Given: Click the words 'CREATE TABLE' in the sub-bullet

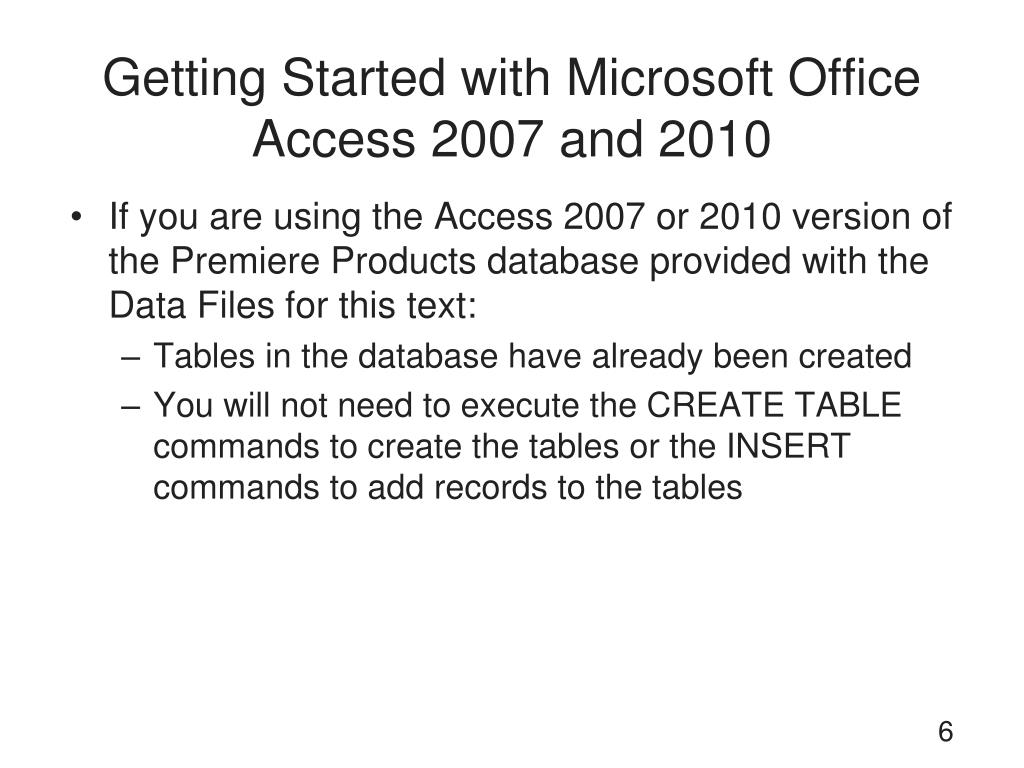Looking at the screenshot, I should pyautogui.click(x=774, y=405).
